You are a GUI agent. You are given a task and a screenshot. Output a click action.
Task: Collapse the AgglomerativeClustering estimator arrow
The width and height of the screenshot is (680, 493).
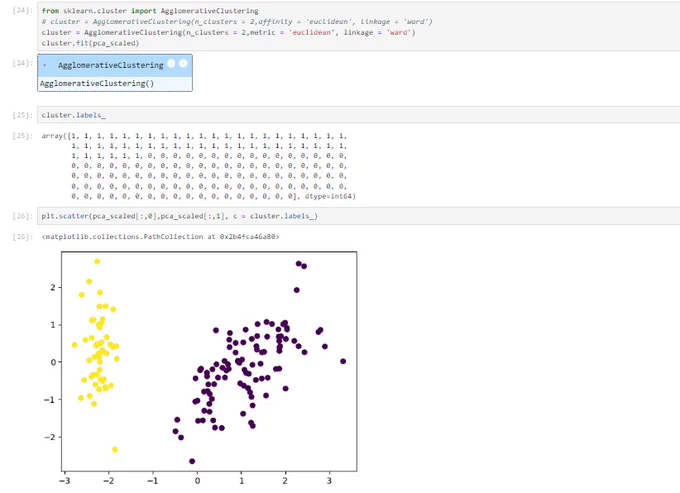pyautogui.click(x=45, y=65)
